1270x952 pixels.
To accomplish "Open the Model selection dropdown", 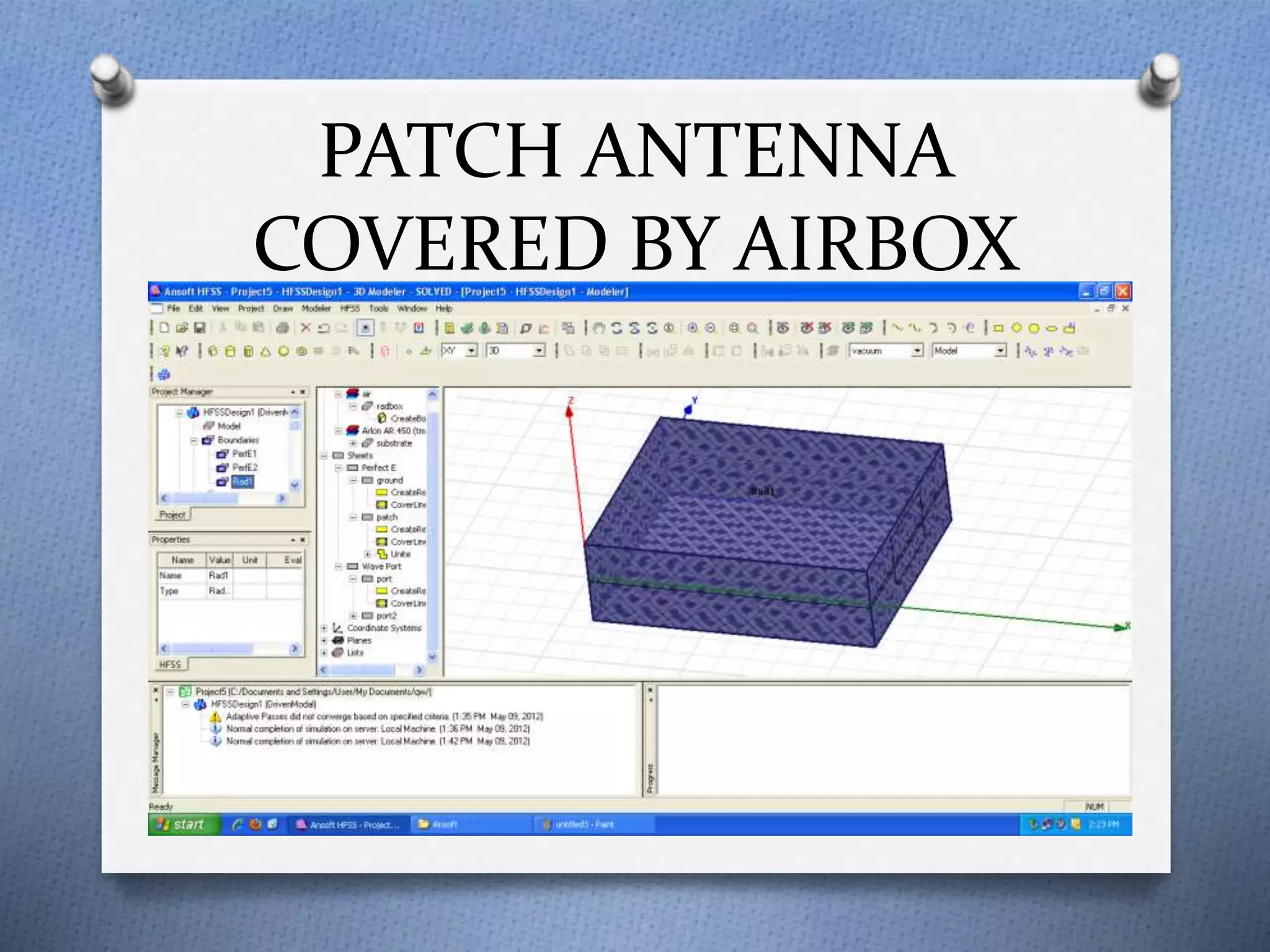I will tap(1000, 351).
